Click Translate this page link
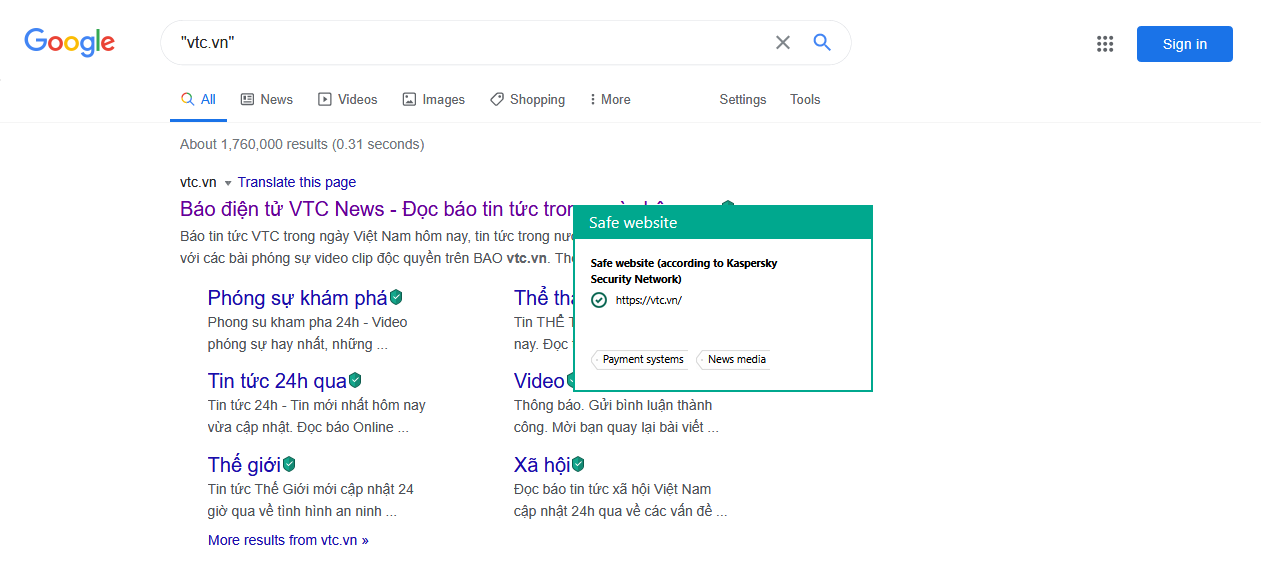The width and height of the screenshot is (1261, 564). click(297, 182)
